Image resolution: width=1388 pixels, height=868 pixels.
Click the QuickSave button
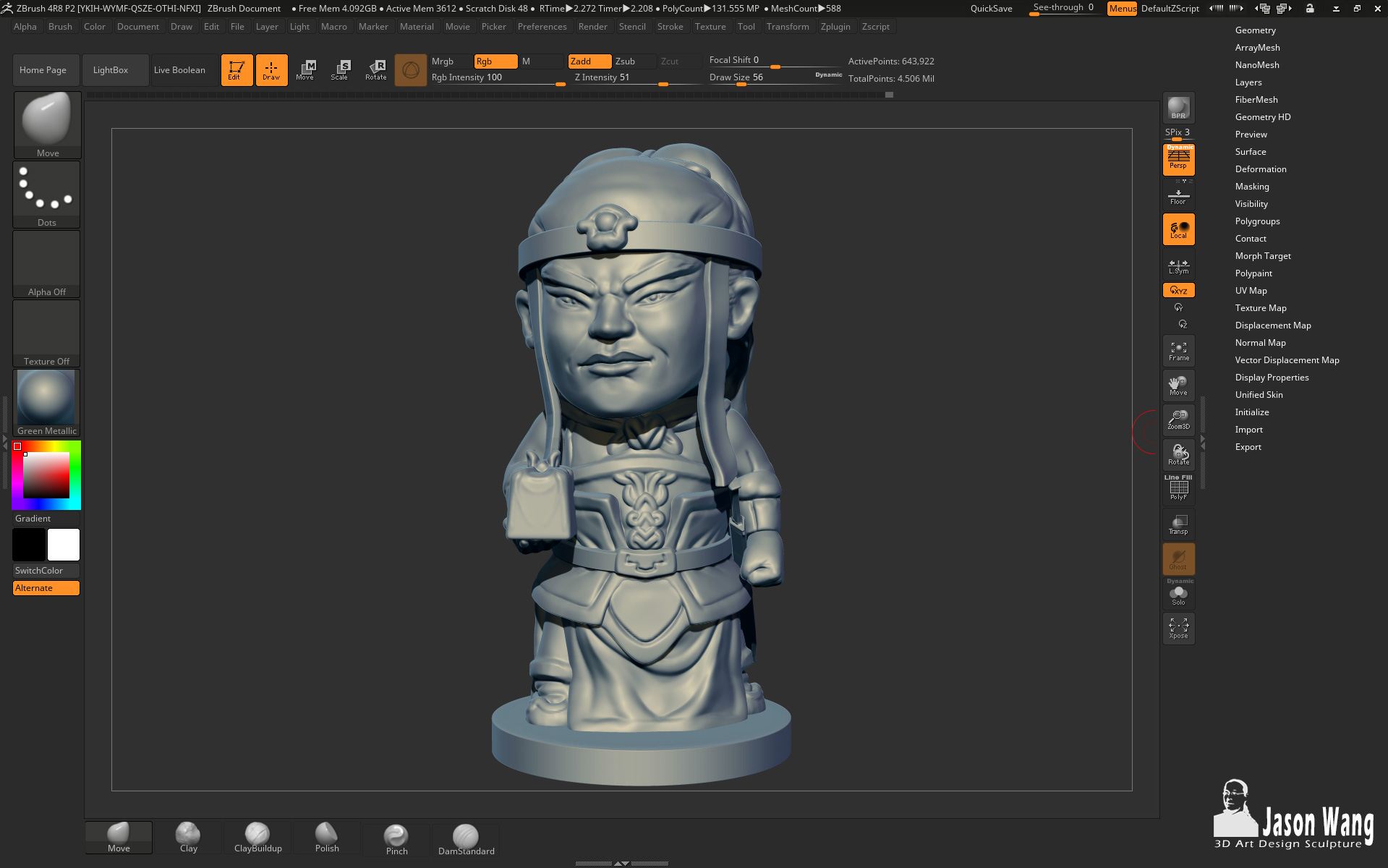pyautogui.click(x=991, y=9)
